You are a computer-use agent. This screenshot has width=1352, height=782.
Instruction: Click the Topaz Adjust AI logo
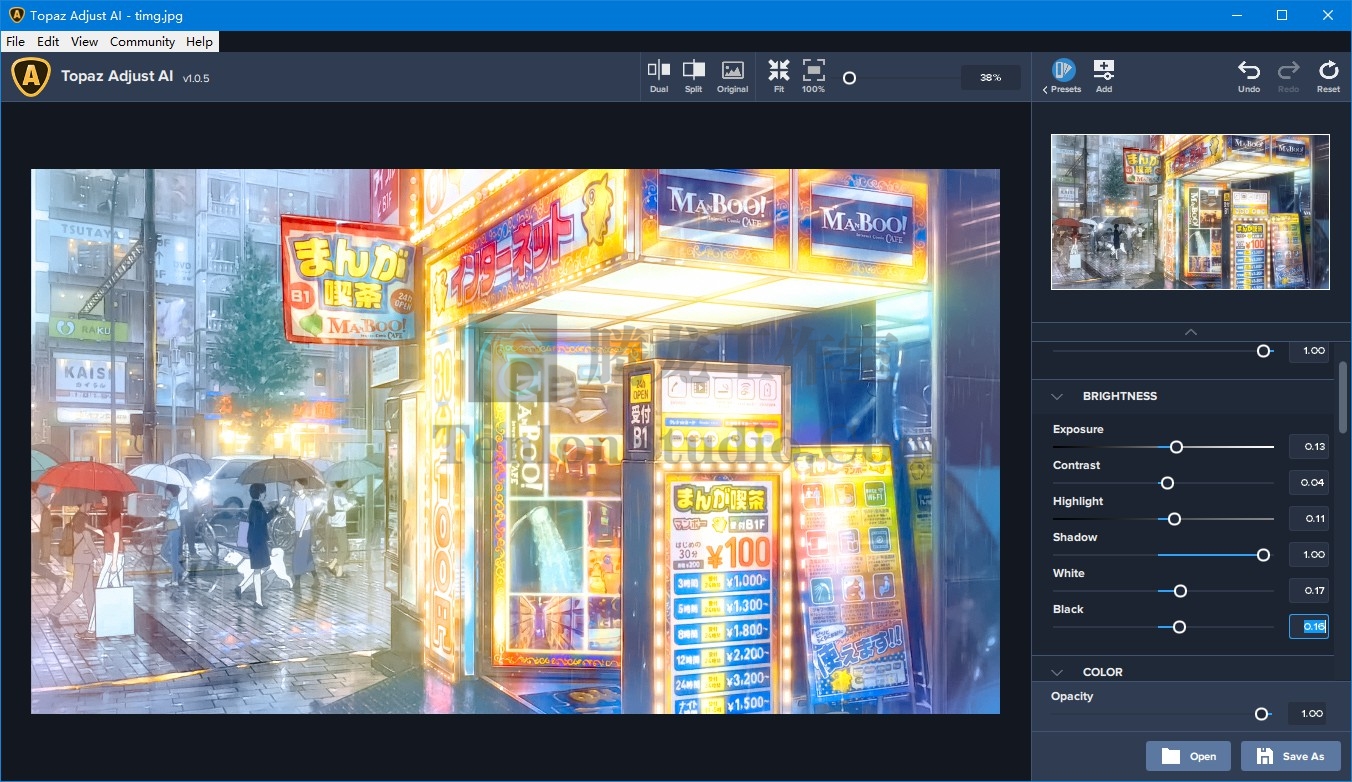pos(32,76)
